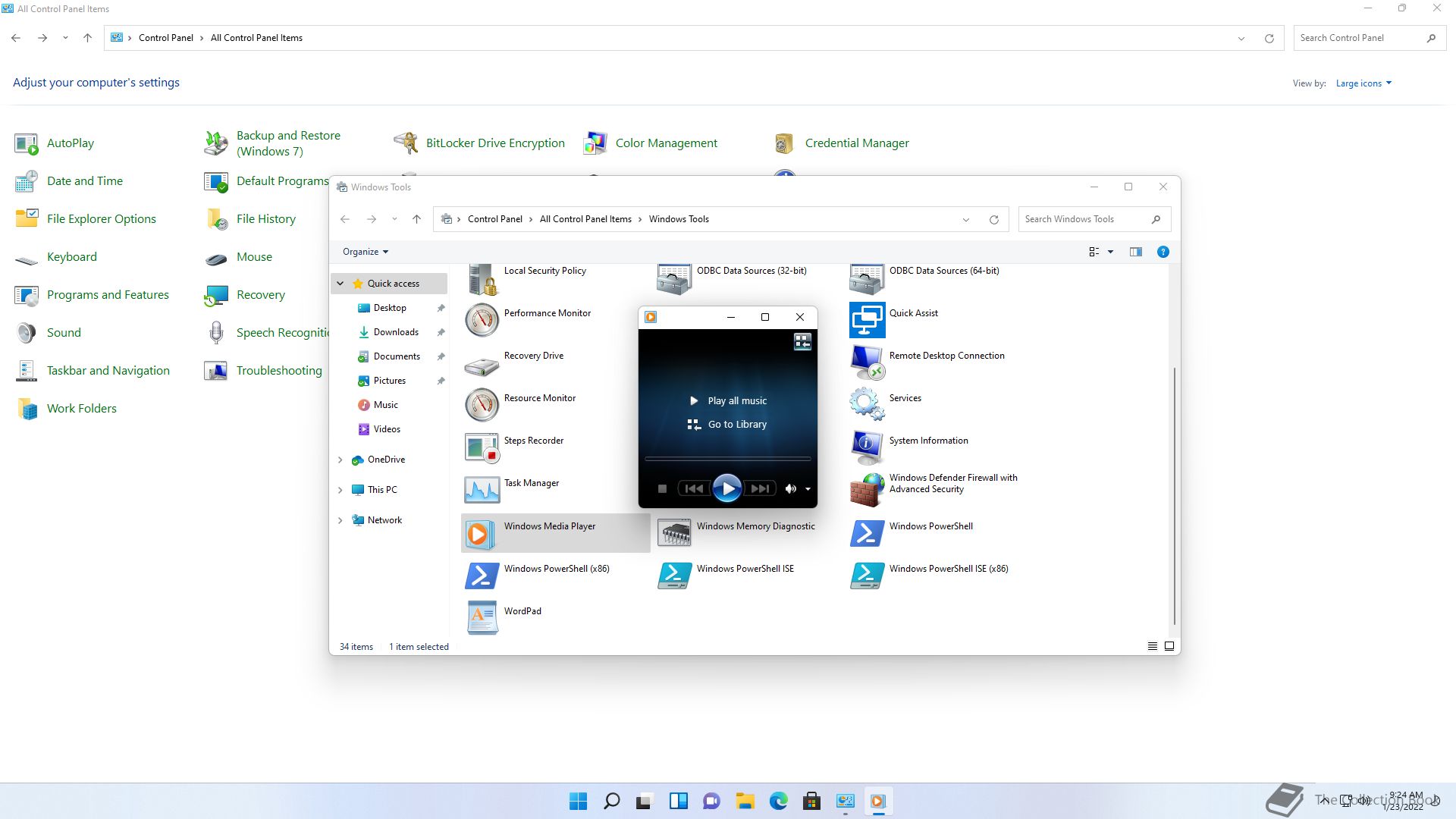1456x819 pixels.
Task: Open WordPad icon
Action: [482, 618]
